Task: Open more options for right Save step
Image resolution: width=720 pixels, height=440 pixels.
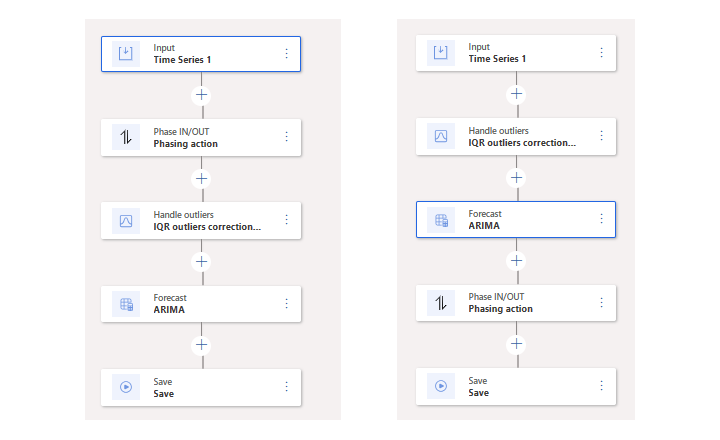Action: click(x=601, y=386)
